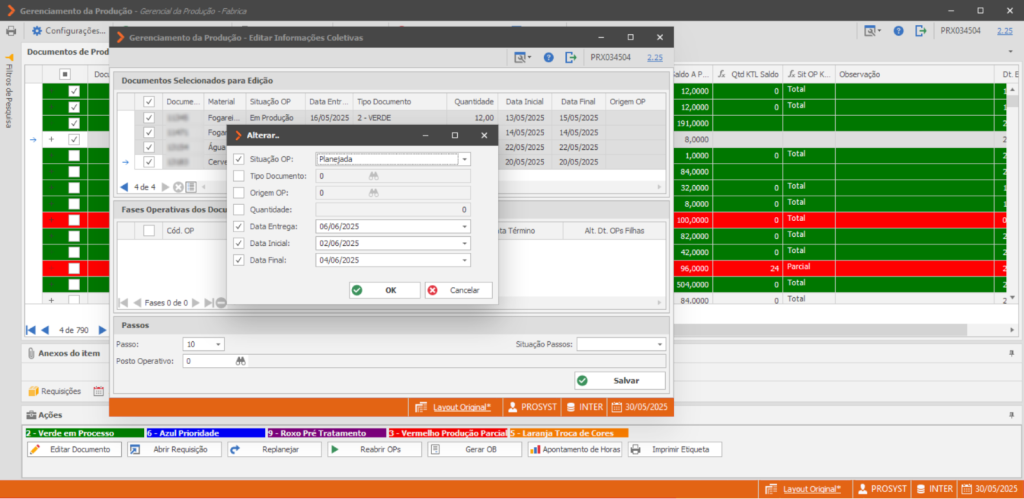Screen dimensions: 1024x499
Task: Click the print icon in main toolbar
Action: pyautogui.click(x=10, y=31)
